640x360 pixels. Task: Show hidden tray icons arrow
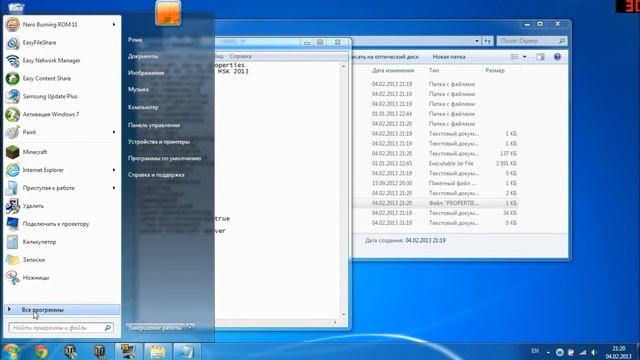548,352
